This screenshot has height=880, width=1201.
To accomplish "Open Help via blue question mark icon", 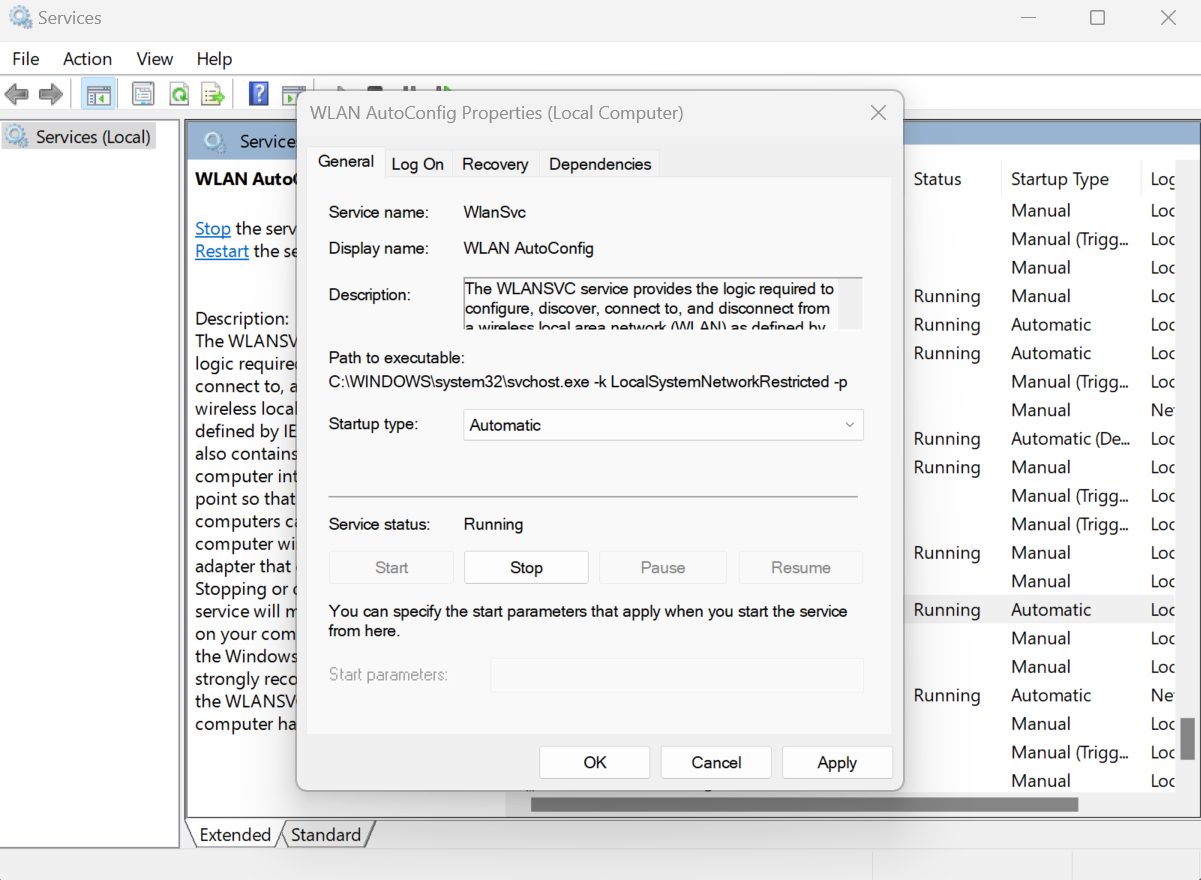I will [x=258, y=94].
